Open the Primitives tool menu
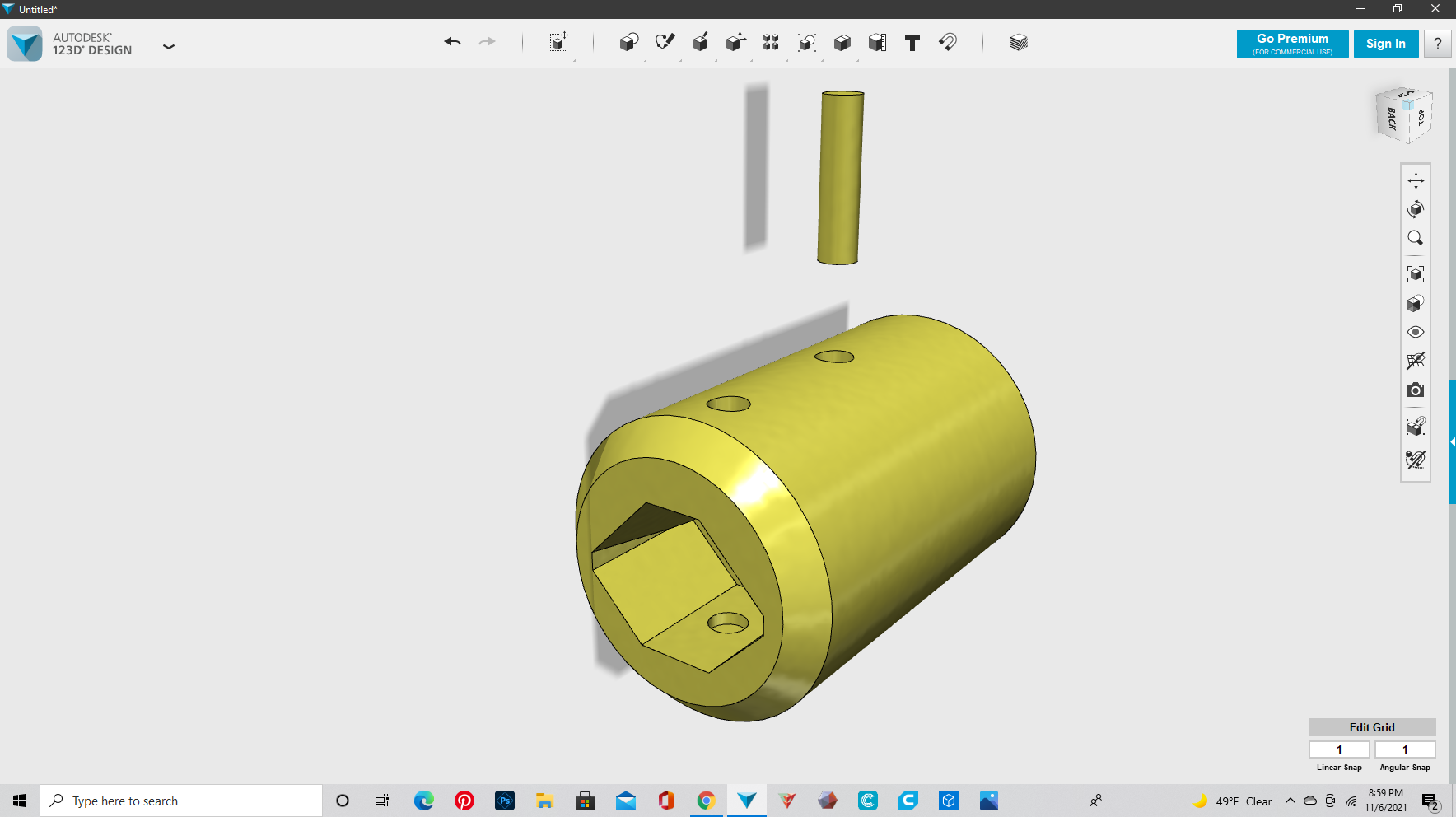This screenshot has width=1456, height=817. 628,43
